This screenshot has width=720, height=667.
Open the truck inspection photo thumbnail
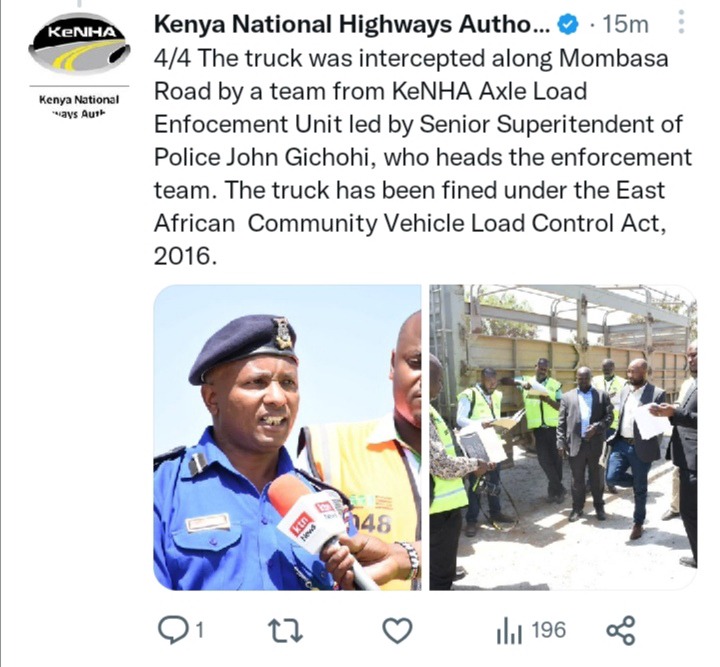coord(563,437)
